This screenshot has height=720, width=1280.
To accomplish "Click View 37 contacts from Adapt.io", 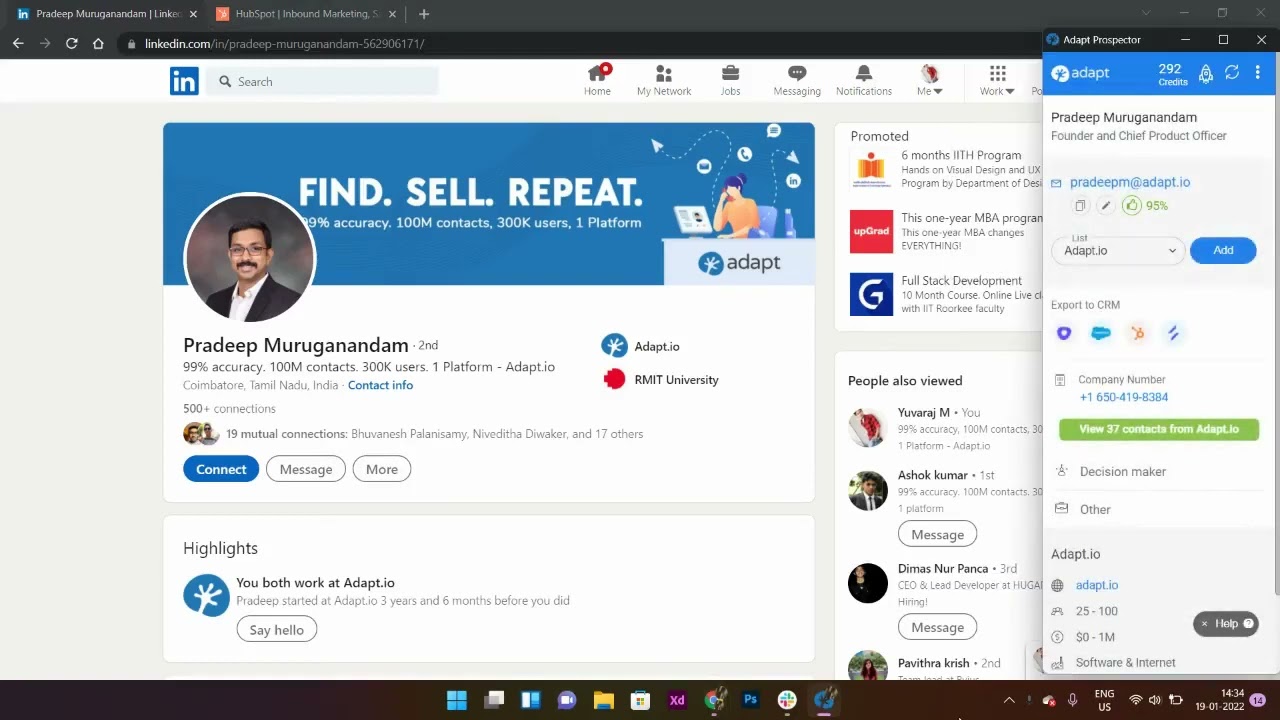I will click(x=1159, y=429).
